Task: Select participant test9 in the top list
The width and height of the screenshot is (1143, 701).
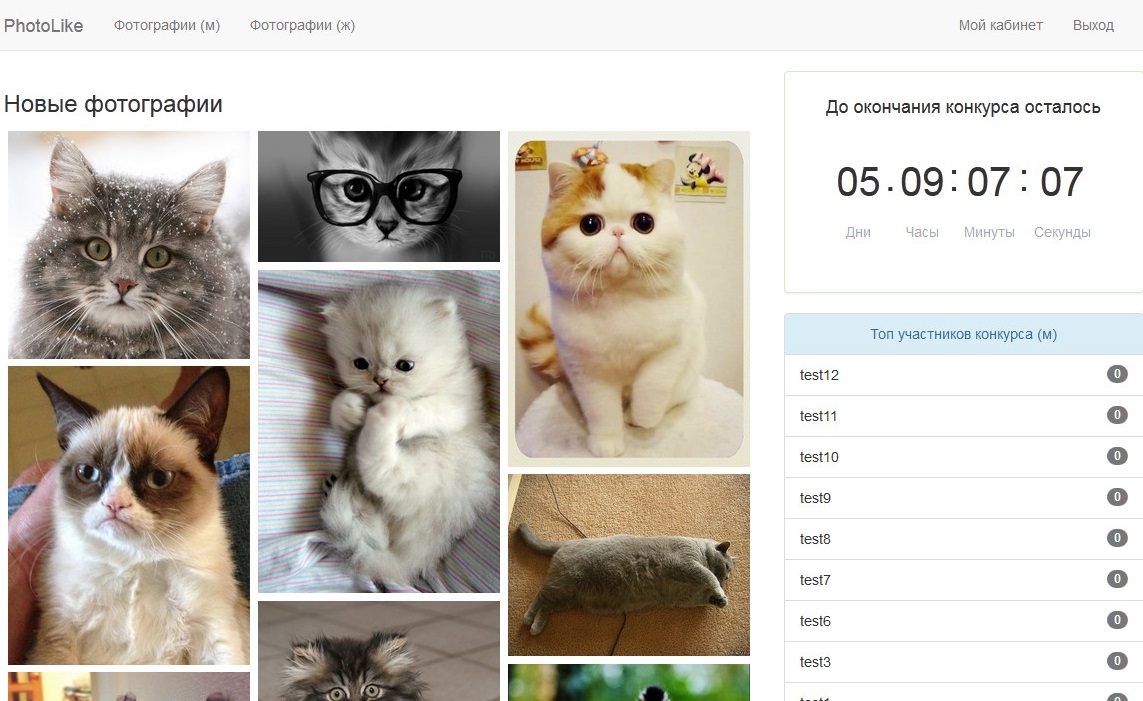Action: pos(964,498)
